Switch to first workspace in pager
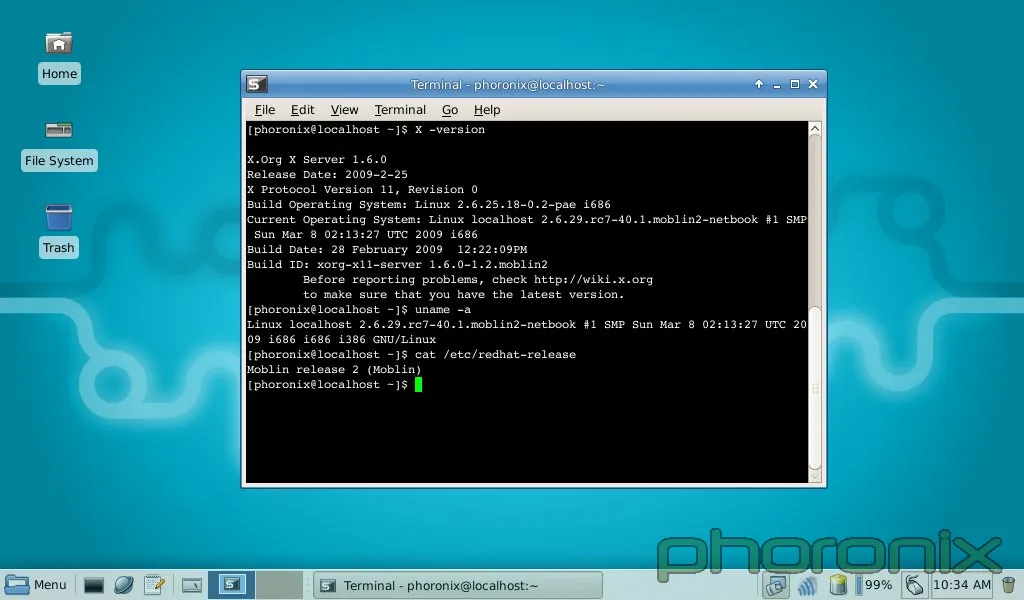1024x600 pixels. pyautogui.click(x=232, y=585)
